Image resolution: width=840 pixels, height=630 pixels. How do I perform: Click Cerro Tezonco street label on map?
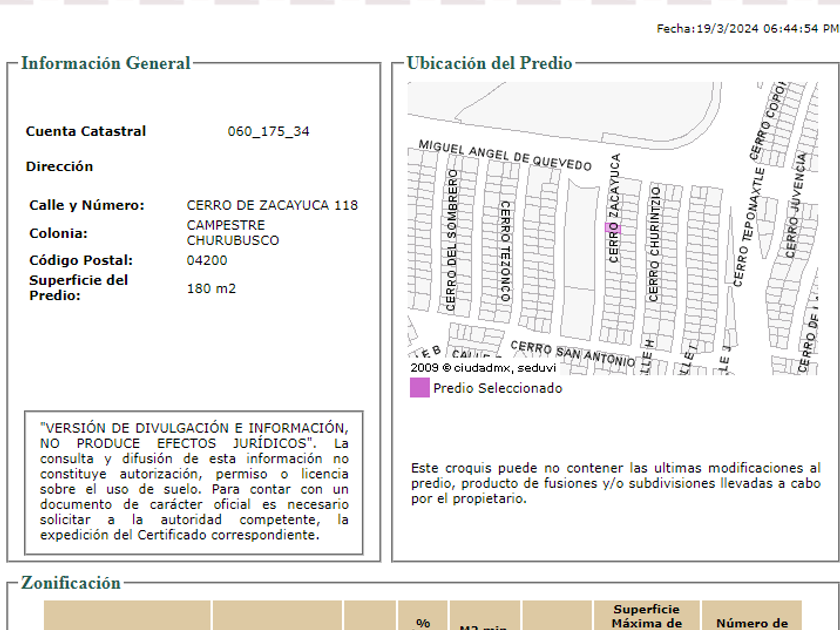505,251
